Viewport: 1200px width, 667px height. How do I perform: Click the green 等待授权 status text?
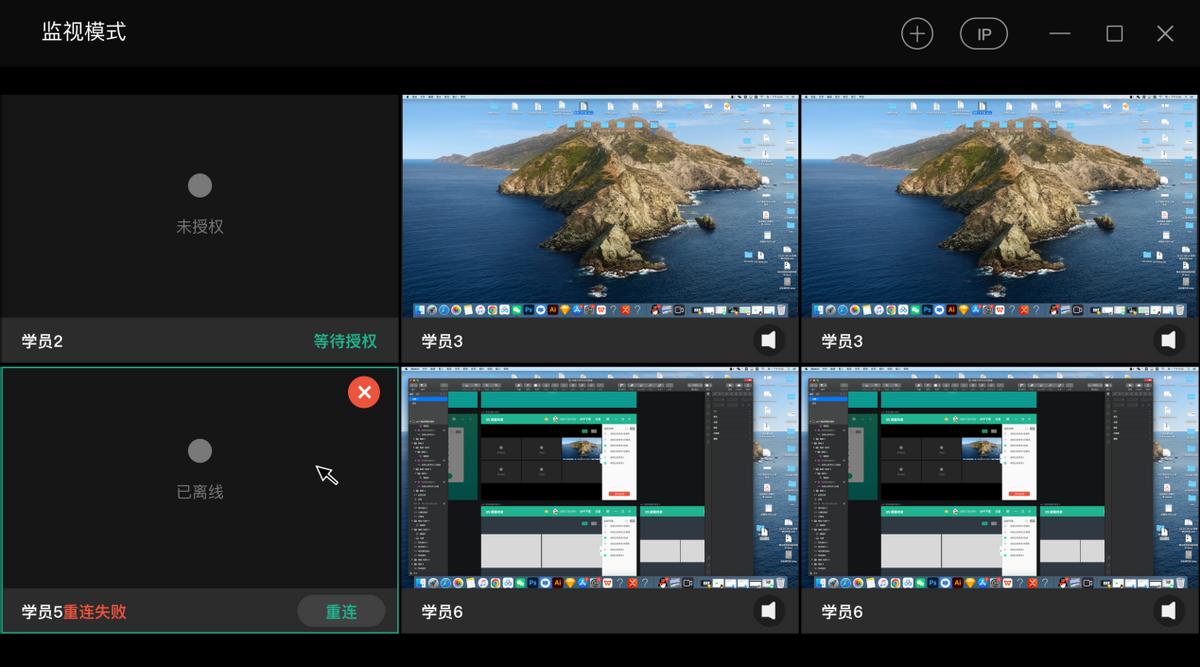tap(345, 341)
